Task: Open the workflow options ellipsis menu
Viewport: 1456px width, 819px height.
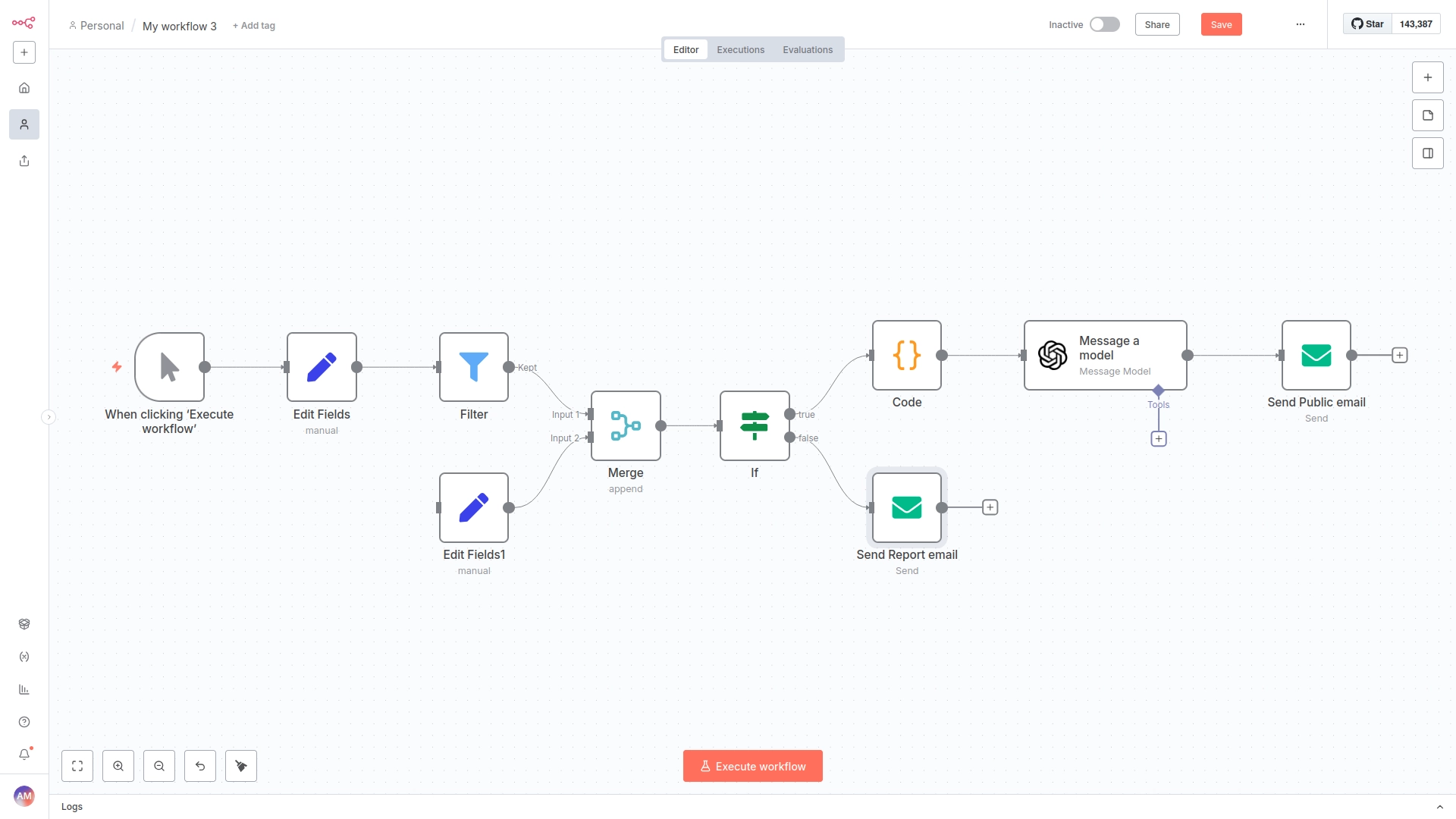Action: (x=1301, y=24)
